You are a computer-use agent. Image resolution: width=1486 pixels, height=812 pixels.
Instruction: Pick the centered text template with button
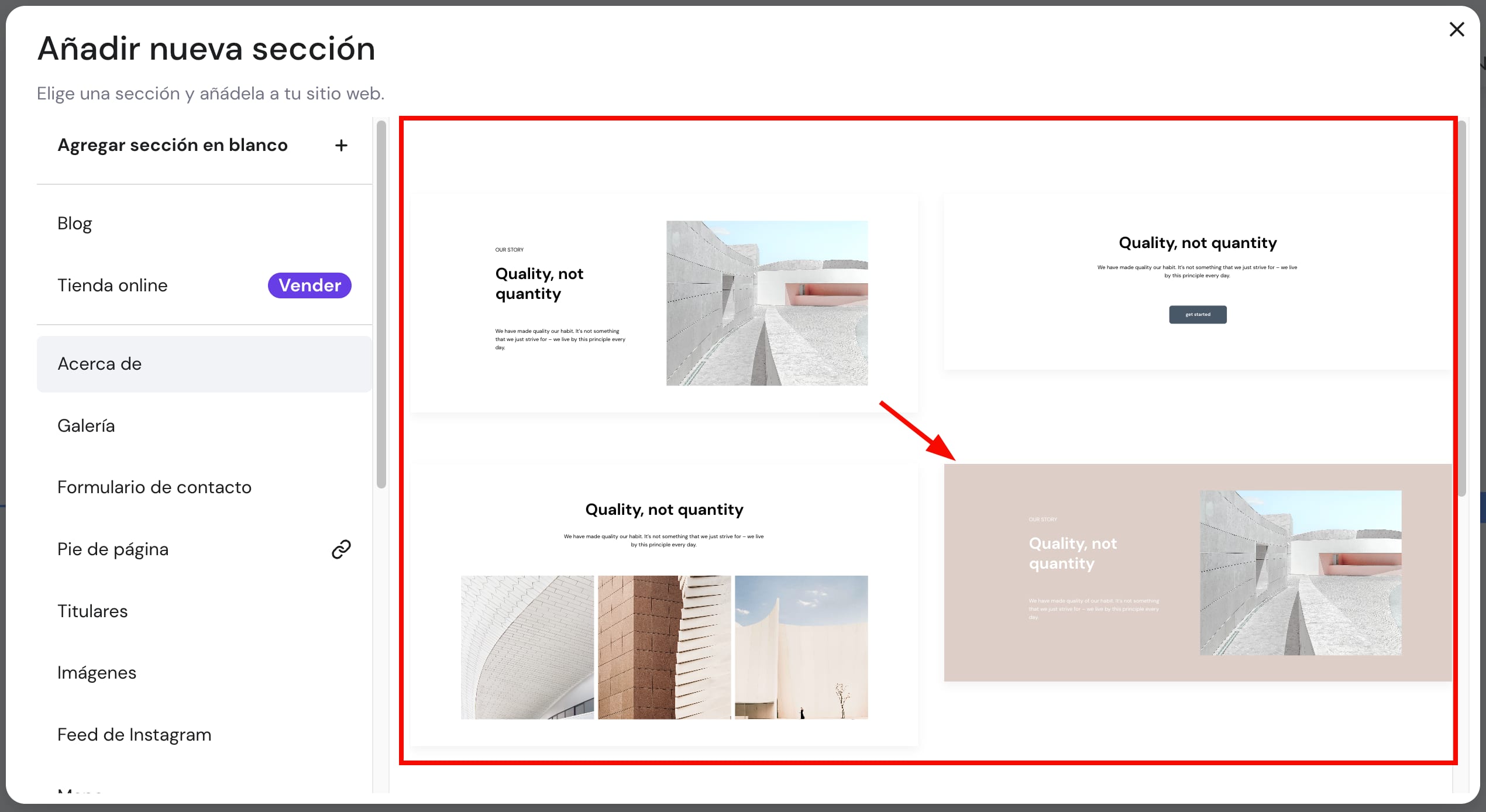1197,282
